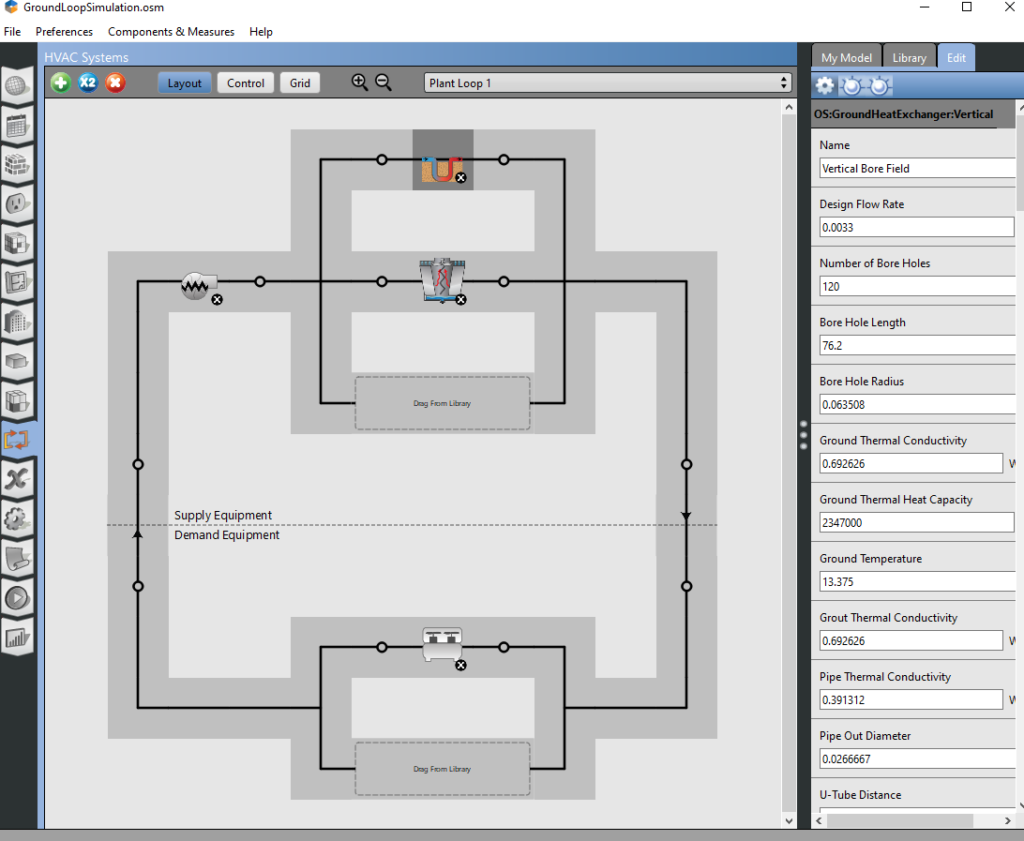Click in the Number of Bore Holes field
The width and height of the screenshot is (1024, 841).
coord(915,286)
